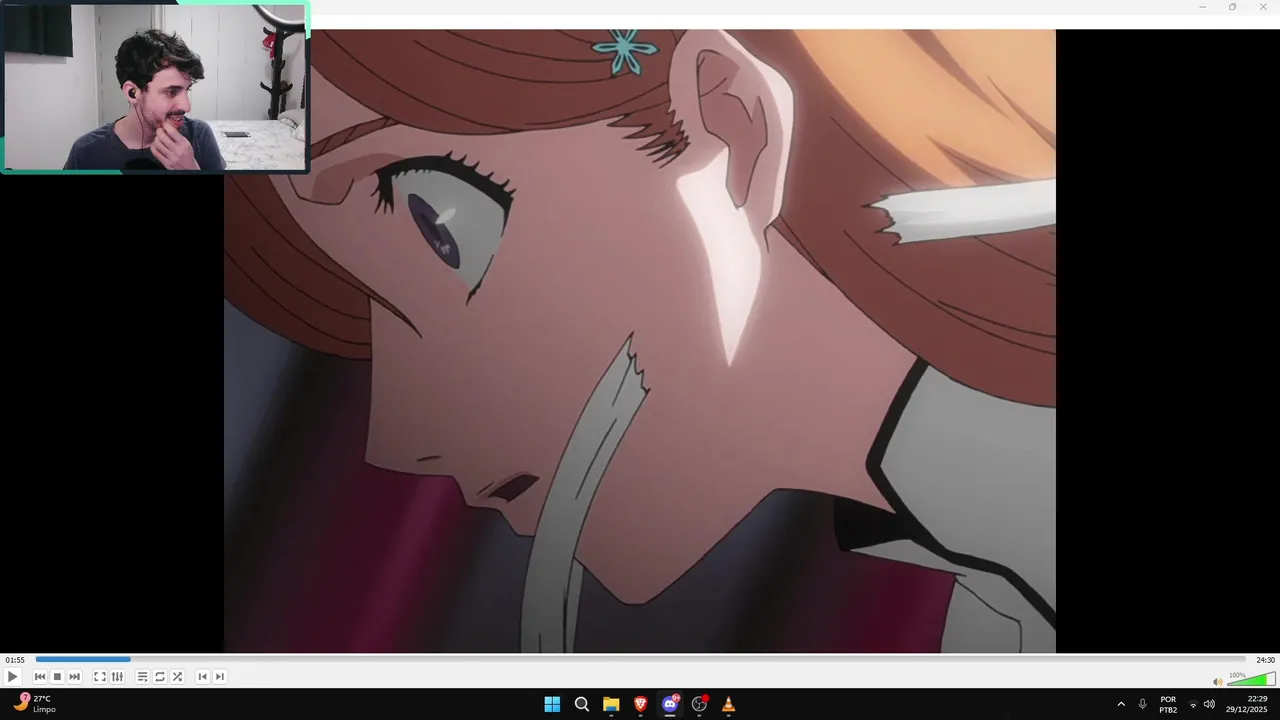Click elapsed time label 01:55
The width and height of the screenshot is (1280, 720).
coord(15,660)
